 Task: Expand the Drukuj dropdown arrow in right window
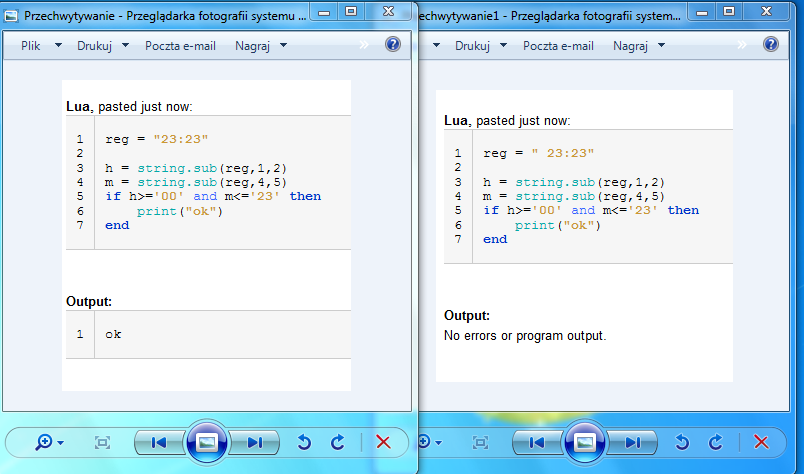(x=504, y=45)
